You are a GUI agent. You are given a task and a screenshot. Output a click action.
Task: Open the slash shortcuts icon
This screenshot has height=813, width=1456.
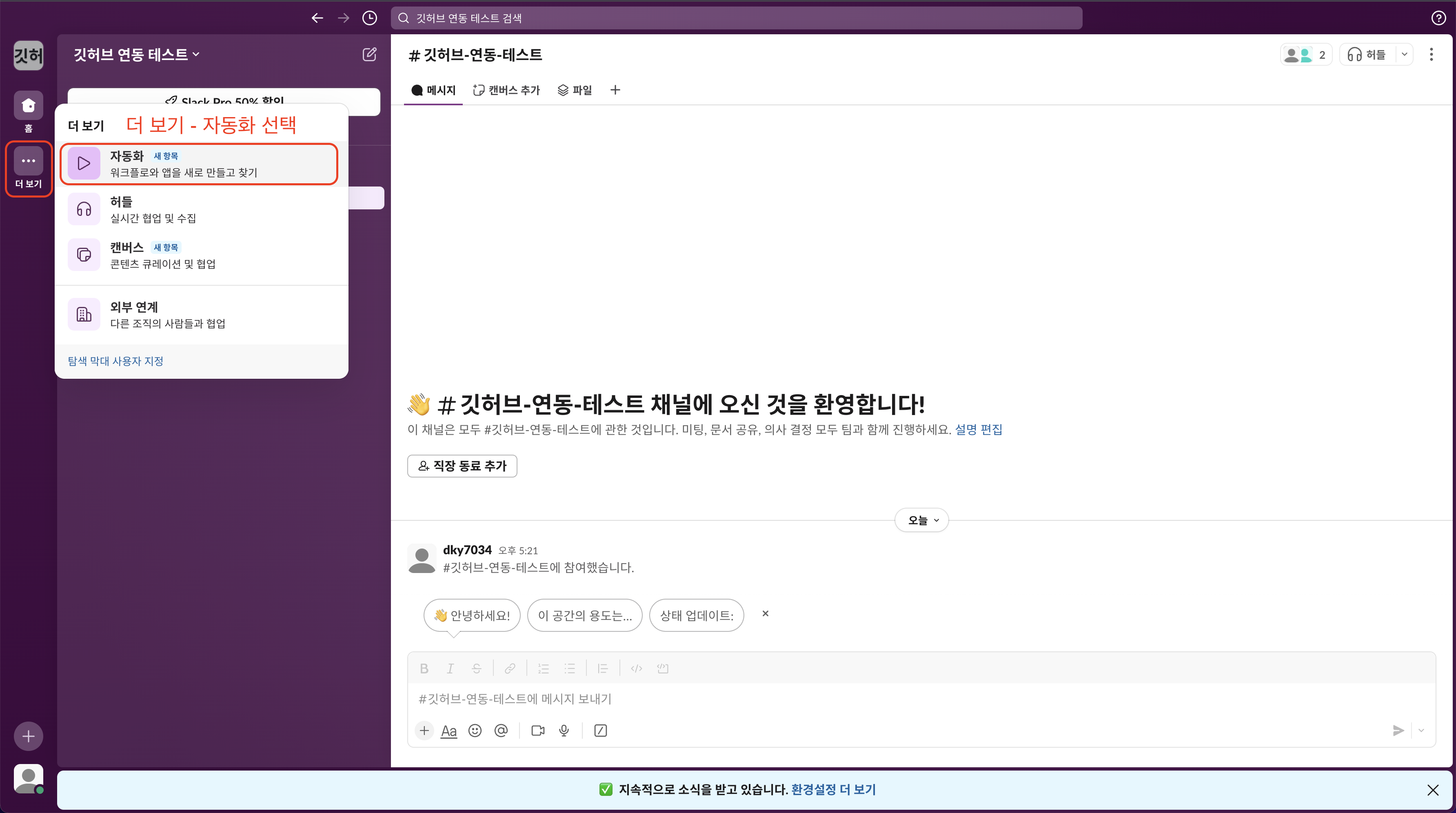pyautogui.click(x=600, y=731)
